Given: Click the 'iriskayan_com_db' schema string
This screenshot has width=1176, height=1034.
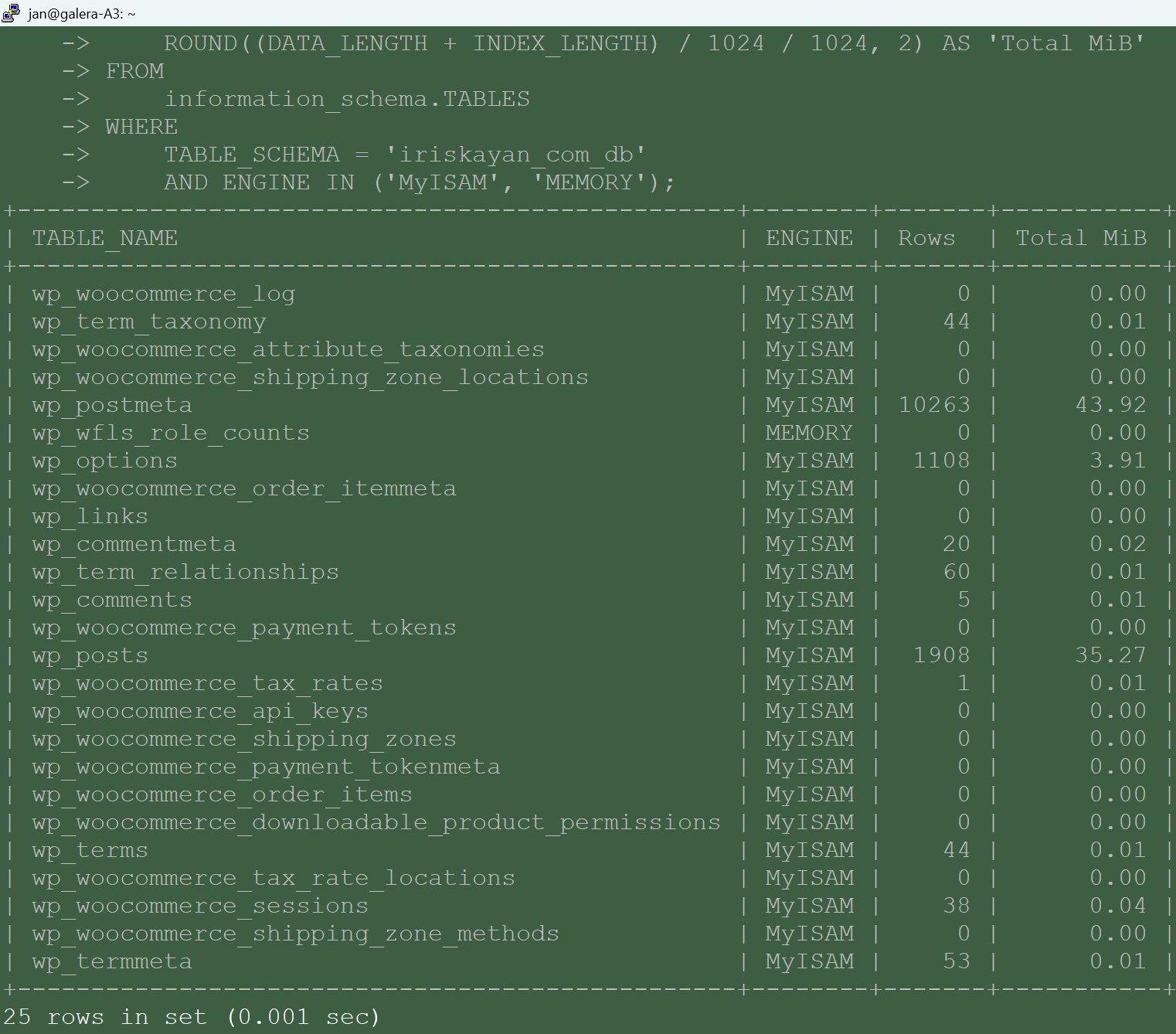Looking at the screenshot, I should (515, 155).
